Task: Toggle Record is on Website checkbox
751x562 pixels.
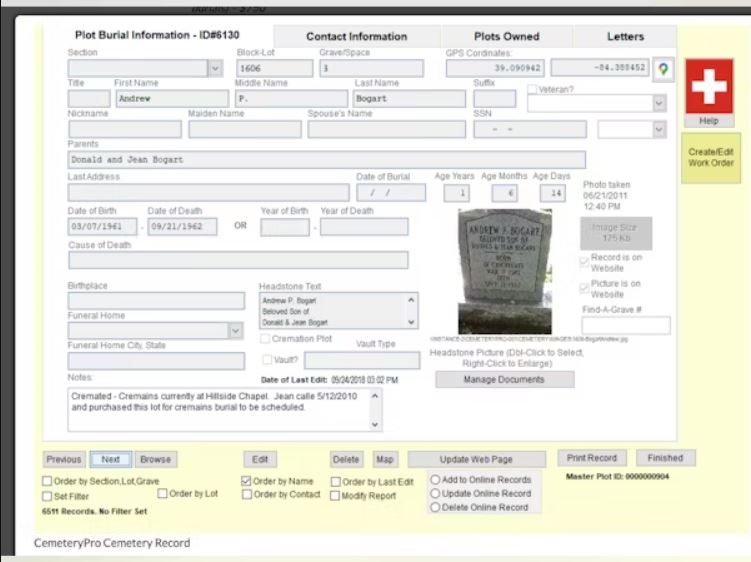Action: (584, 262)
